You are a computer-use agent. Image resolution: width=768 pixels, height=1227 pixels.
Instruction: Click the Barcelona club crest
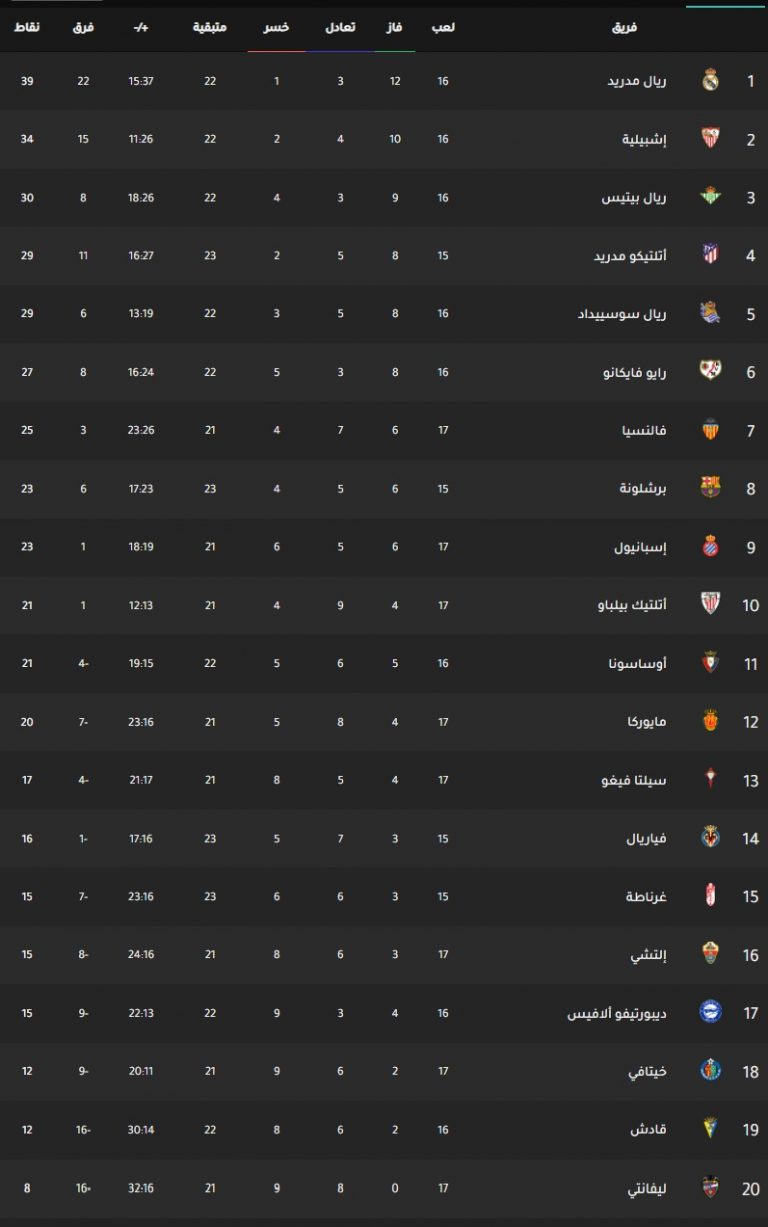pyautogui.click(x=710, y=488)
